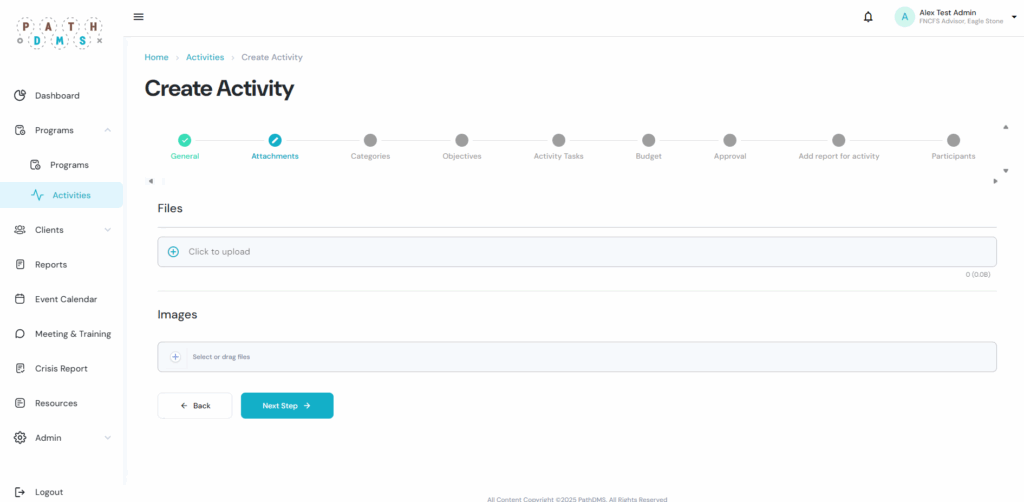Select the Activities sidebar item

tap(71, 195)
